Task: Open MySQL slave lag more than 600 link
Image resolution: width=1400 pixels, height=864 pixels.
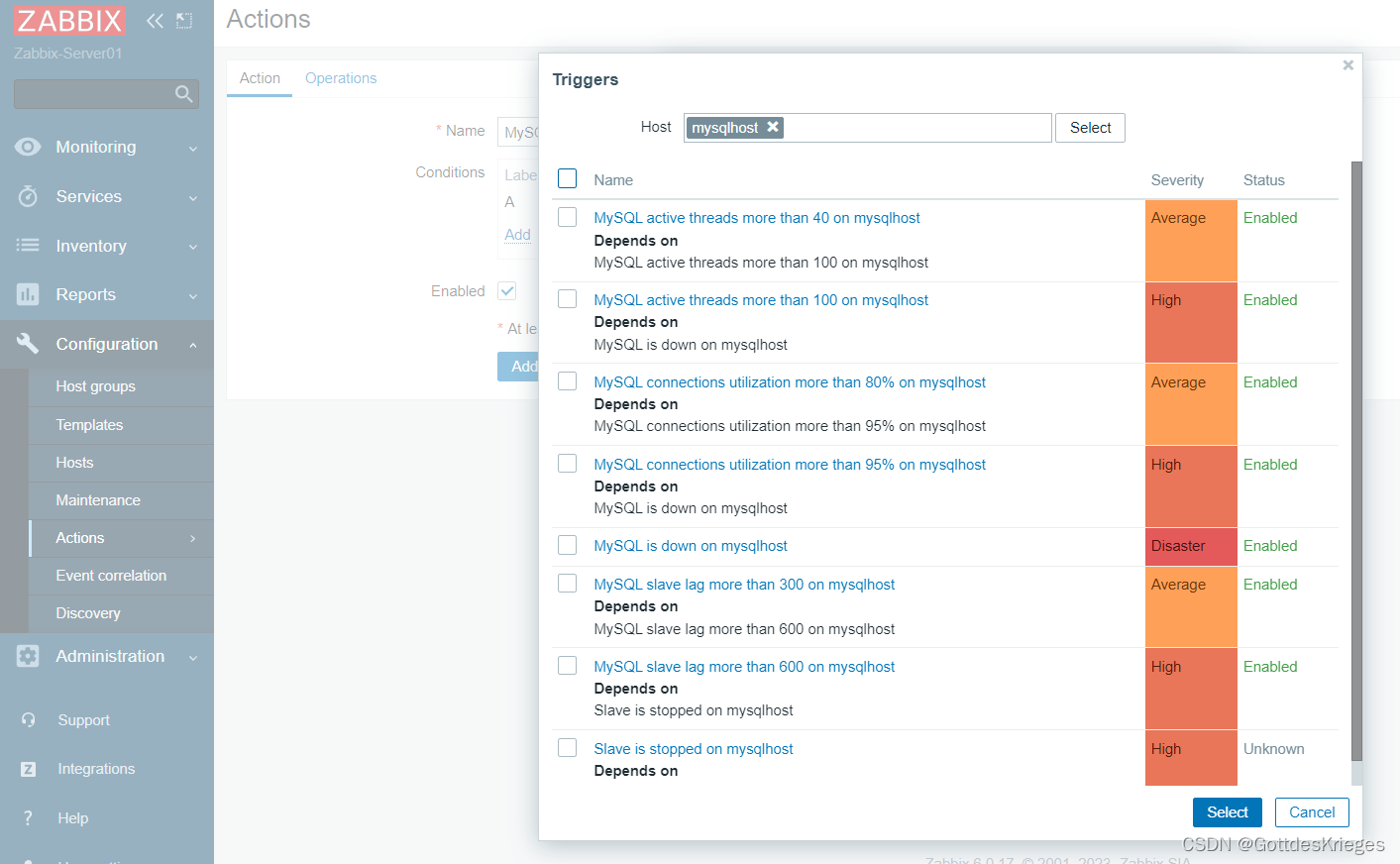Action: (x=744, y=667)
